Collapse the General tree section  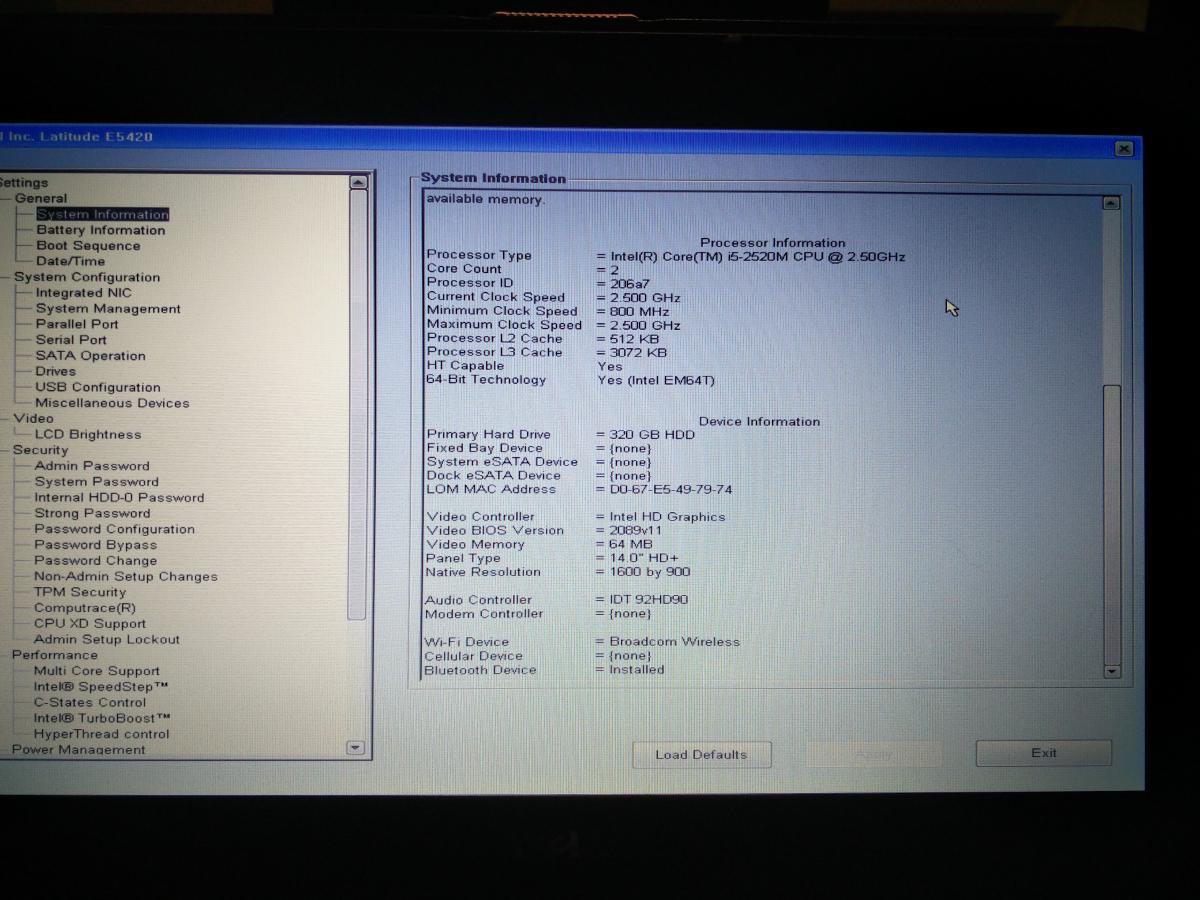(x=40, y=198)
